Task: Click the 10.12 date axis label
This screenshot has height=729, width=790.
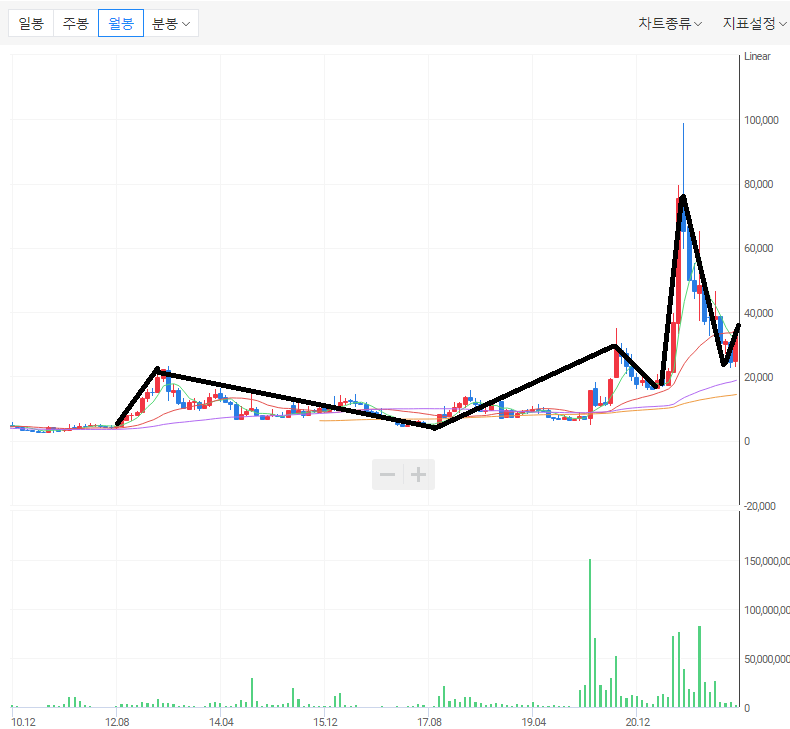Action: tap(24, 722)
